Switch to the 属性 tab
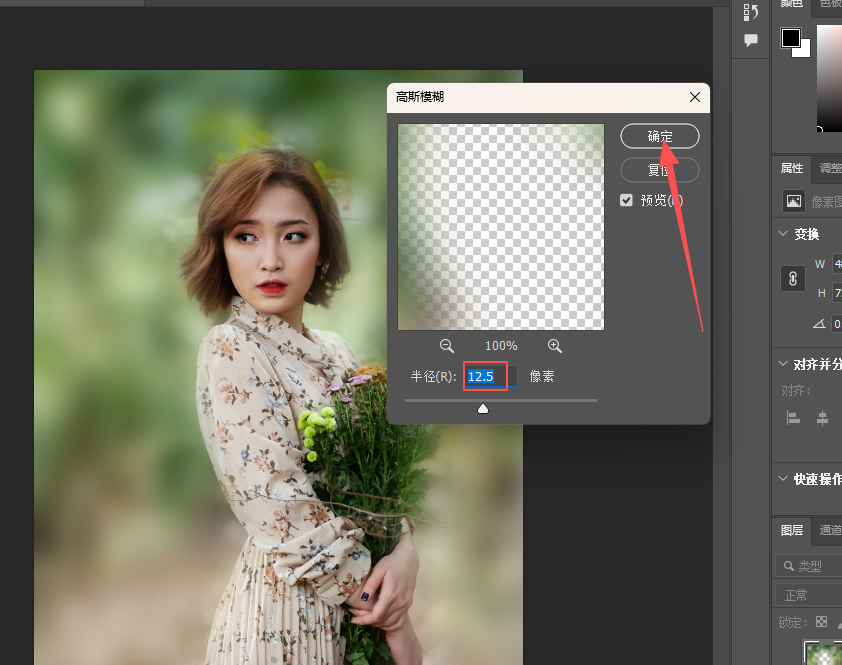 pyautogui.click(x=792, y=168)
